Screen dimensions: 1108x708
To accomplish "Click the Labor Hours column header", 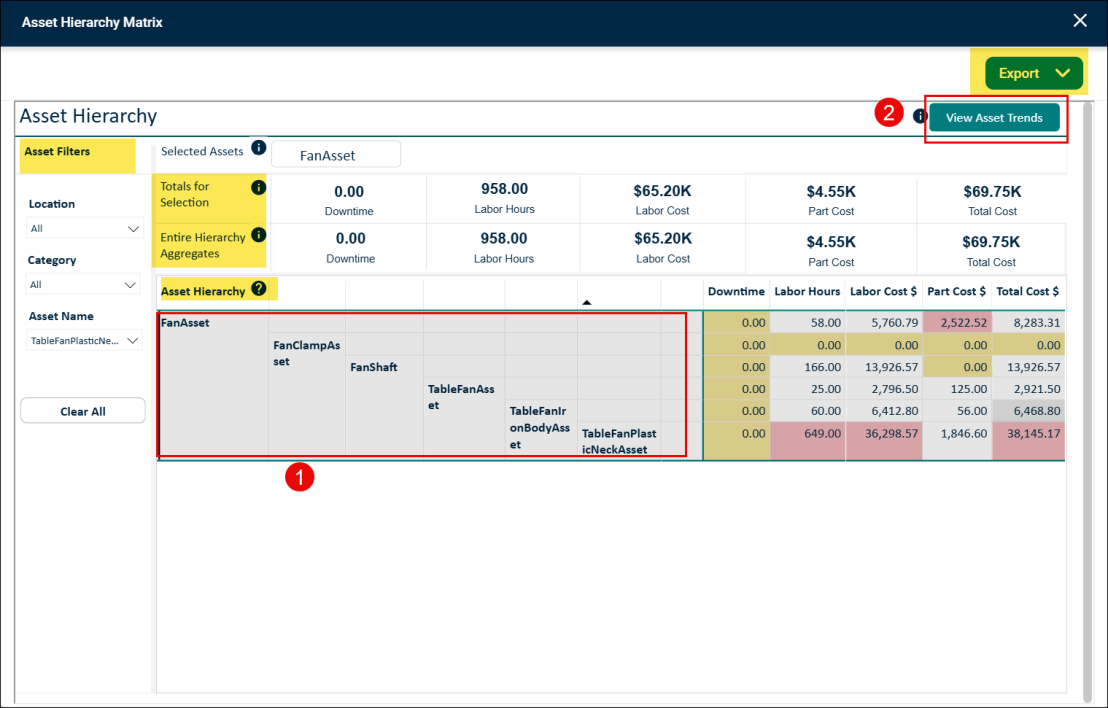I will (x=807, y=291).
